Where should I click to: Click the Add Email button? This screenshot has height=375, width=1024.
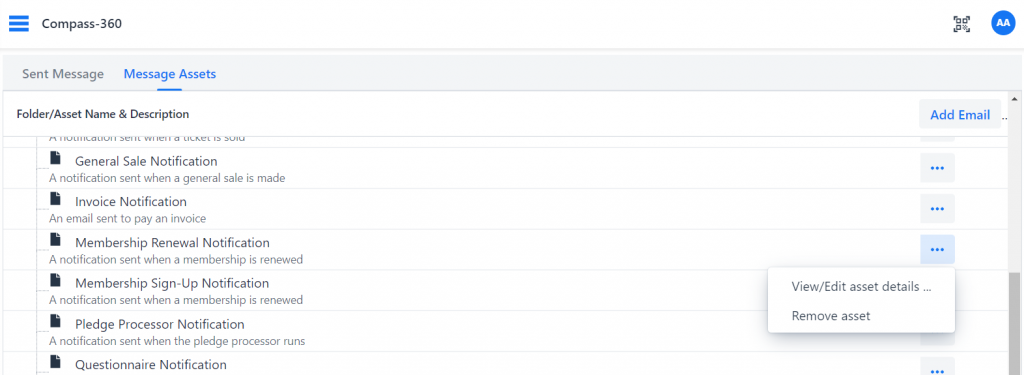[x=959, y=115]
